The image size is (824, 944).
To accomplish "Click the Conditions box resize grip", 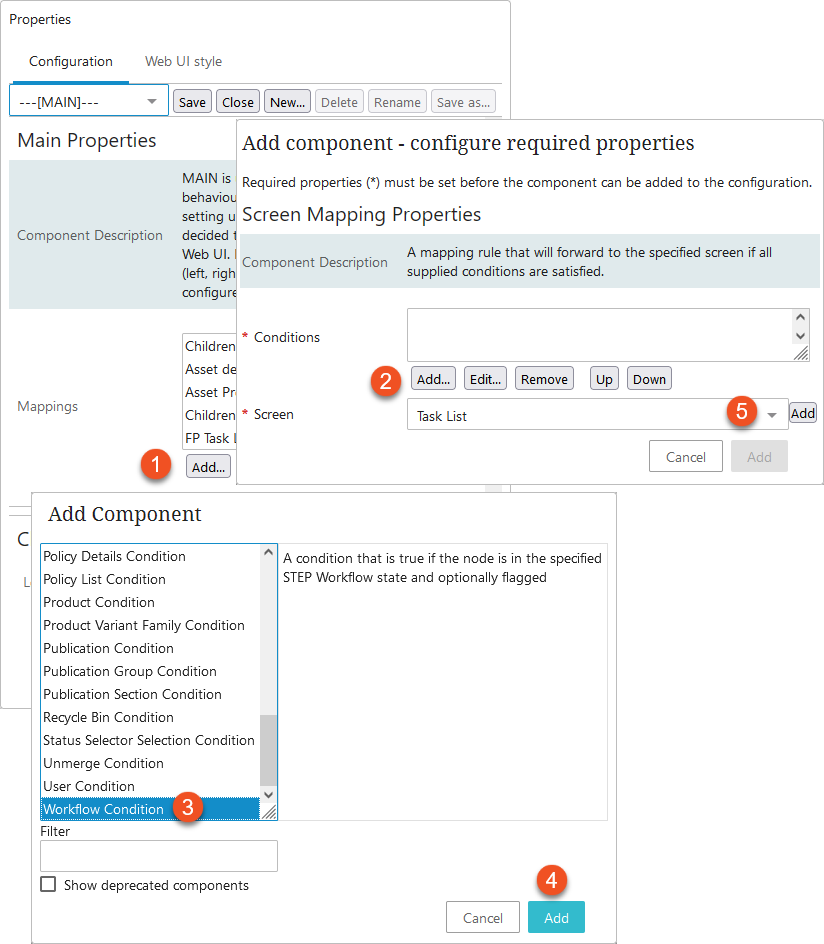I will 801,353.
